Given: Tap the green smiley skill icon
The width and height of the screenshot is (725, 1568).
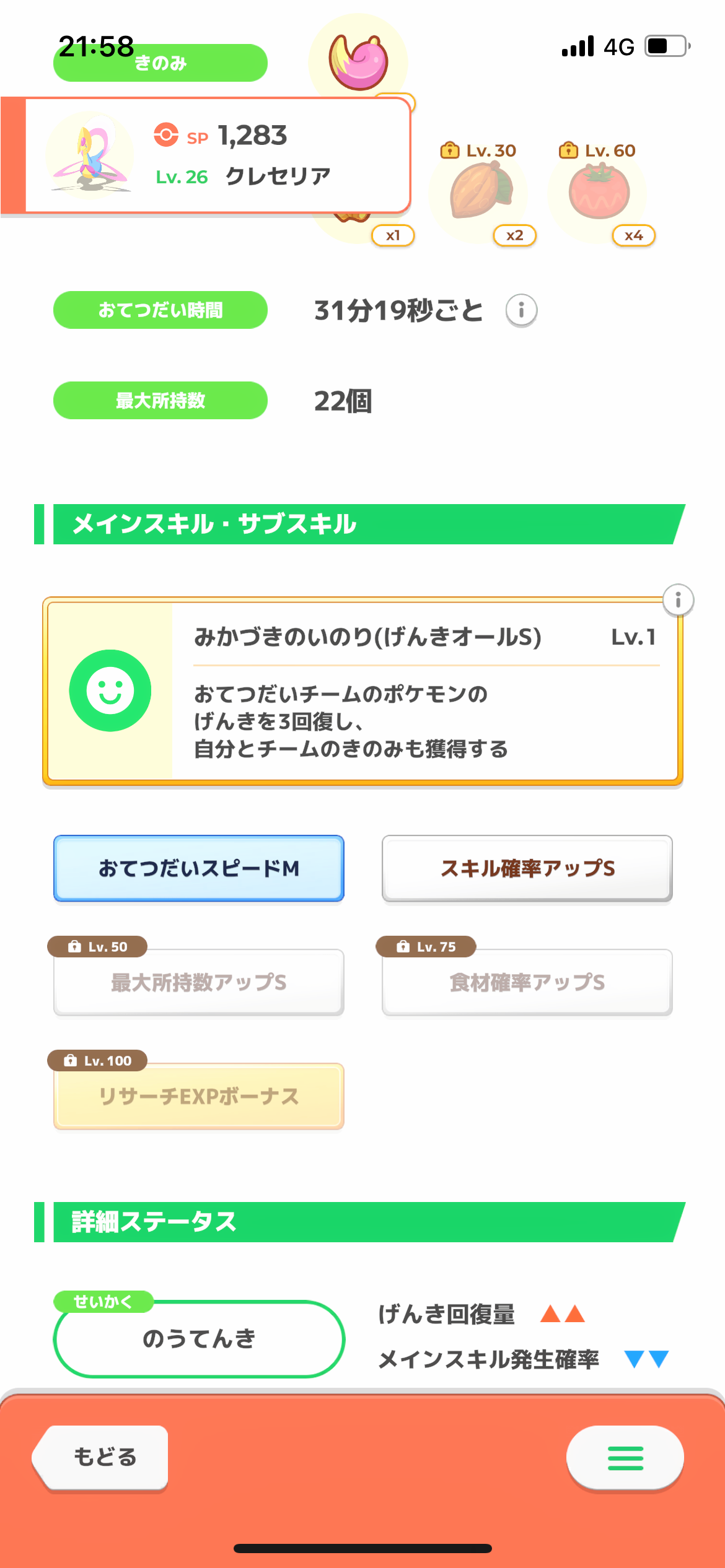Looking at the screenshot, I should (110, 690).
